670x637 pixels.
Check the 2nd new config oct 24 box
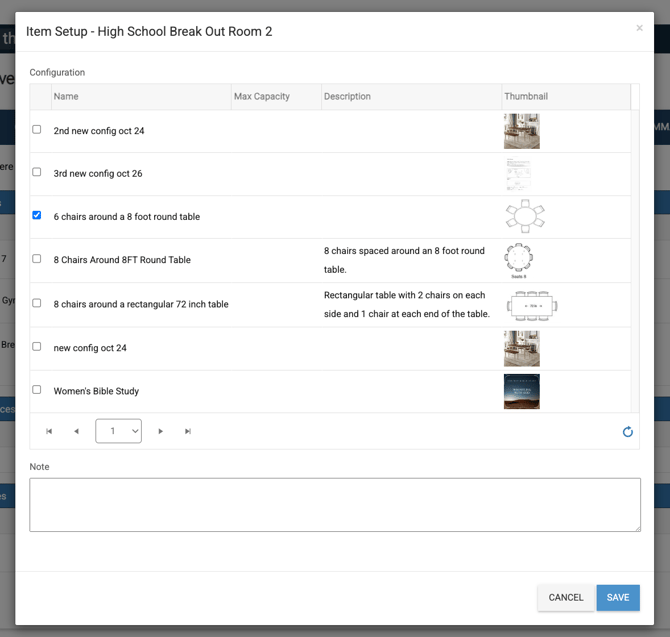click(x=37, y=129)
